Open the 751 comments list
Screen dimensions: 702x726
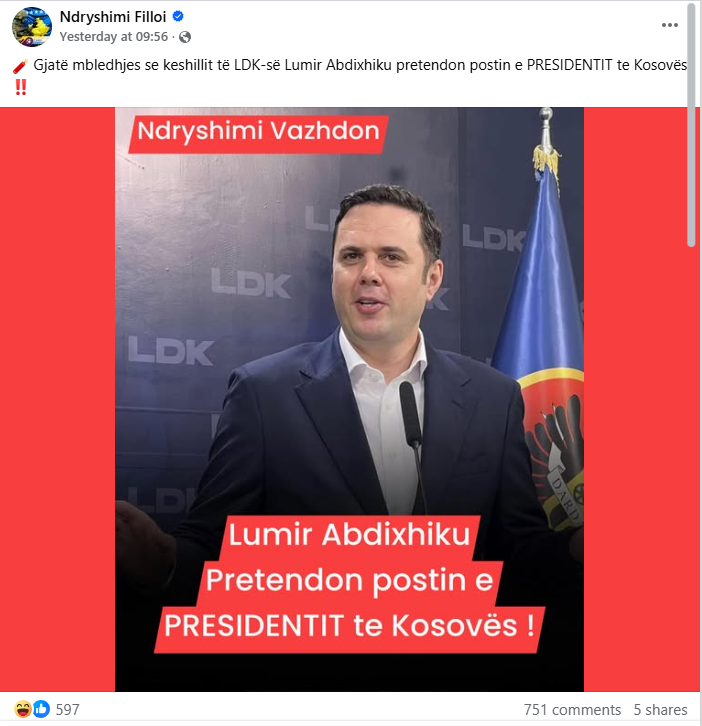[572, 709]
